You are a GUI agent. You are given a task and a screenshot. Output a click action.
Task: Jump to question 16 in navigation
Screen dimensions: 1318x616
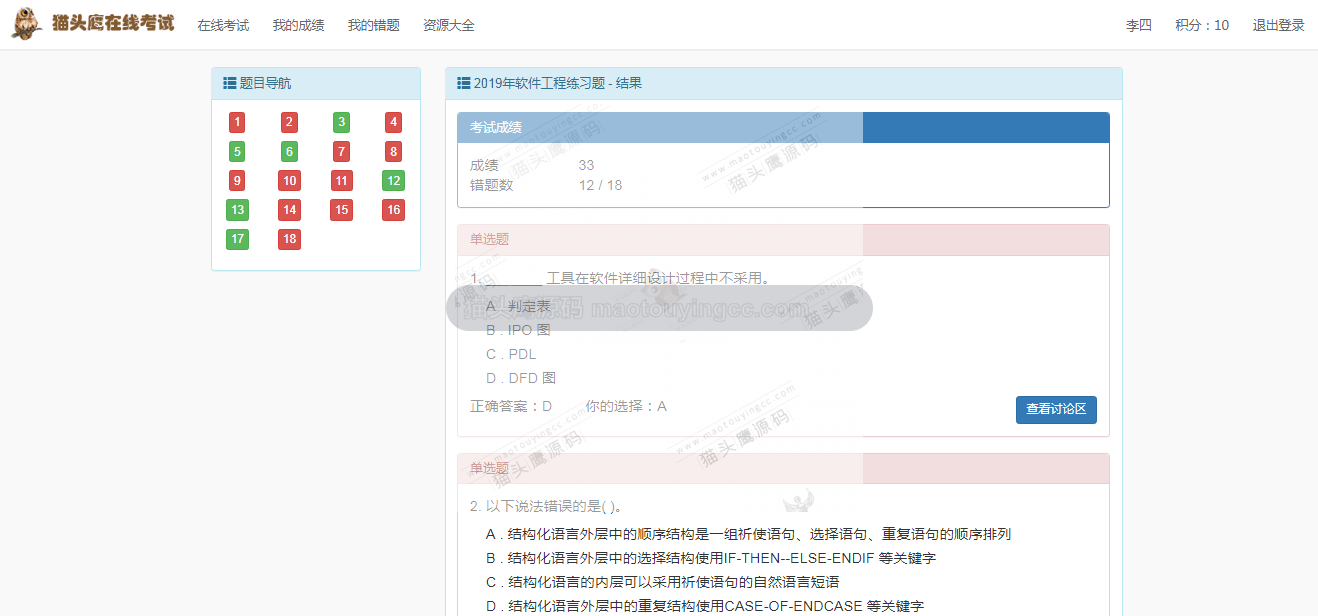coord(394,210)
